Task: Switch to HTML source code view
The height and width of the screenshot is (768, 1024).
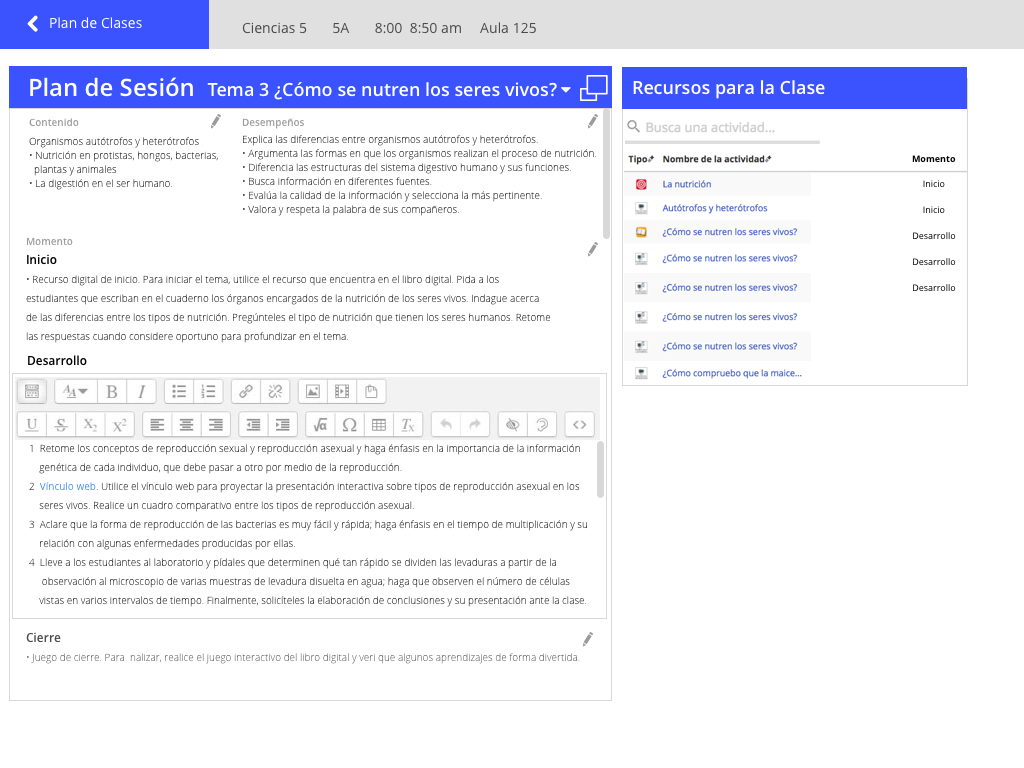Action: [579, 425]
